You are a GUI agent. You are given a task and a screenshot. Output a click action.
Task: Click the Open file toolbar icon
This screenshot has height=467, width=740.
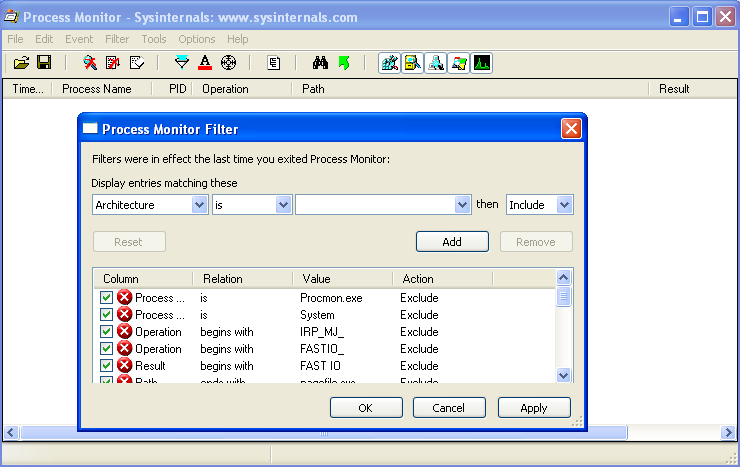[21, 63]
